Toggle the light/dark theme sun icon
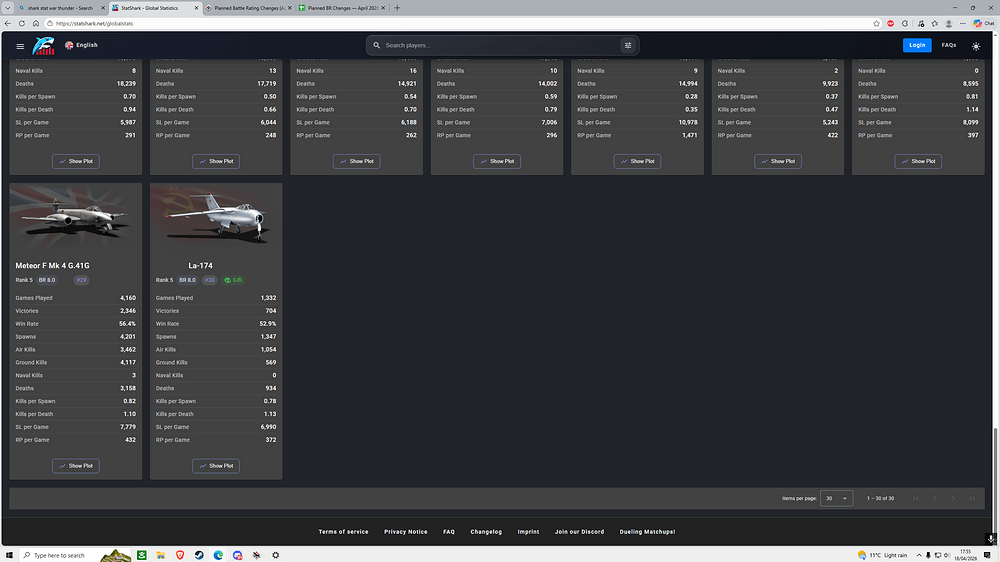 click(x=976, y=46)
